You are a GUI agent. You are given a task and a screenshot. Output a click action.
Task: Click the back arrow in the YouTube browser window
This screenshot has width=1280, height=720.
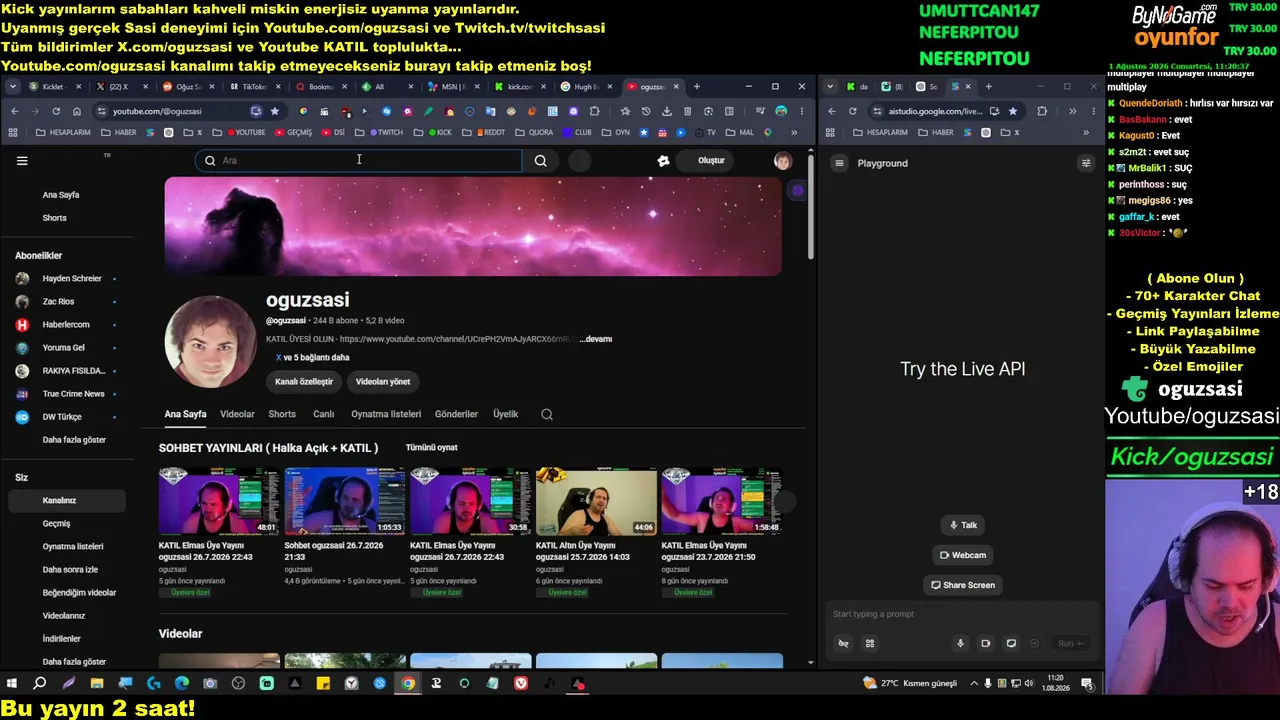(14, 111)
